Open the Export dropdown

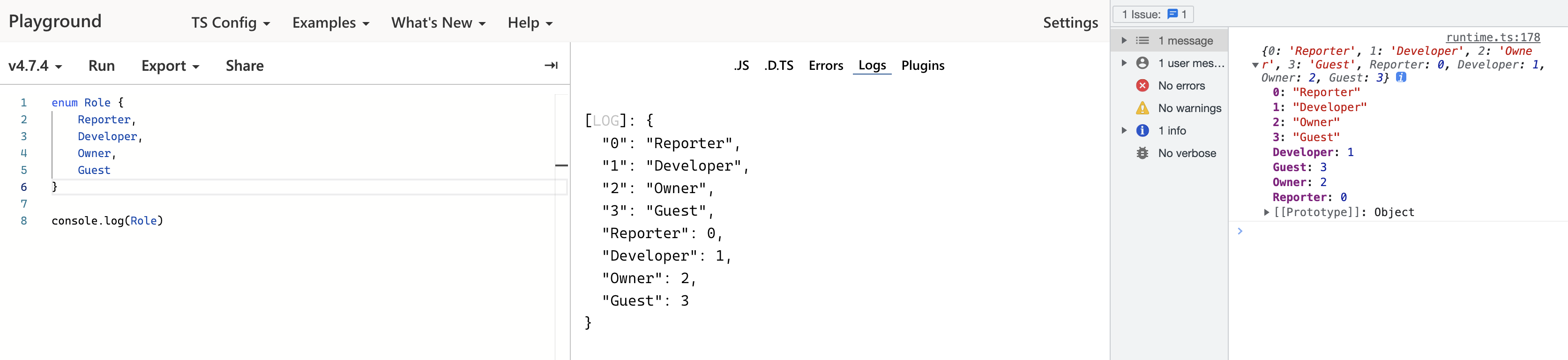pos(171,66)
